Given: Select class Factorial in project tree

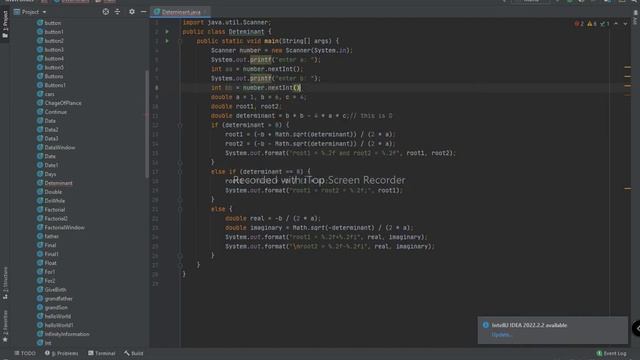Looking at the screenshot, I should tap(51, 210).
